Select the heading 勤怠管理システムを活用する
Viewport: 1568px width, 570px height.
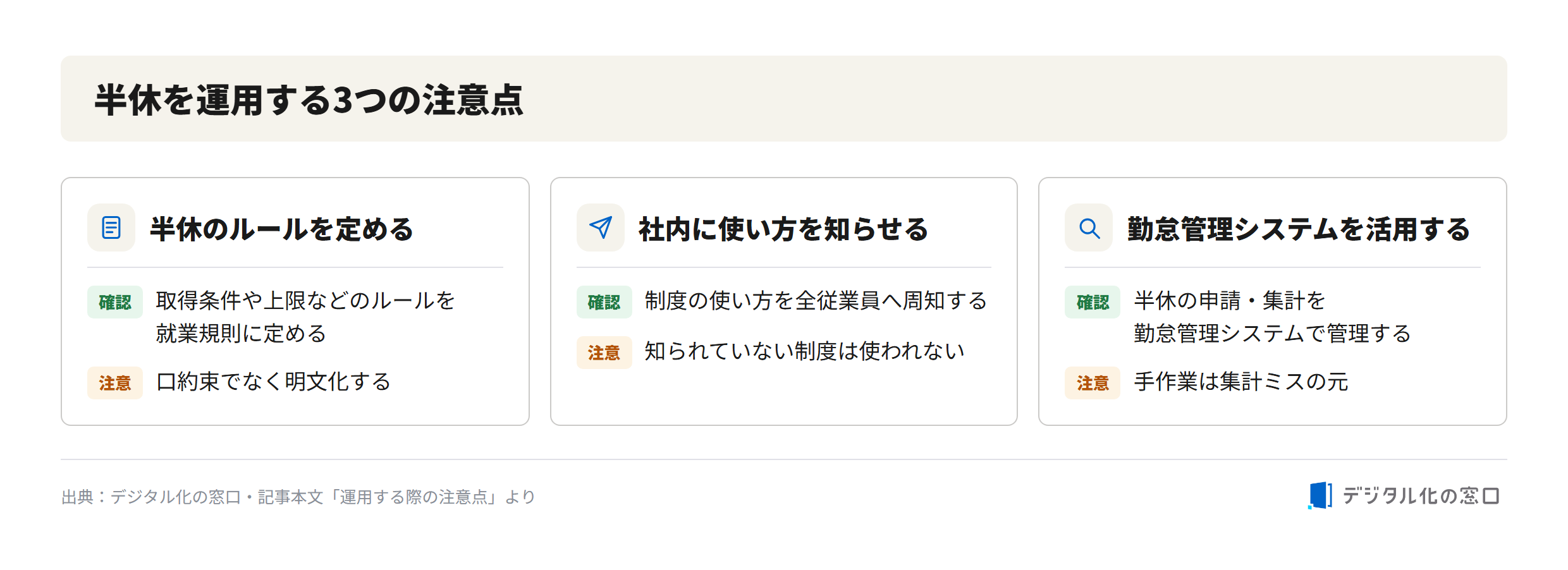[x=1299, y=229]
